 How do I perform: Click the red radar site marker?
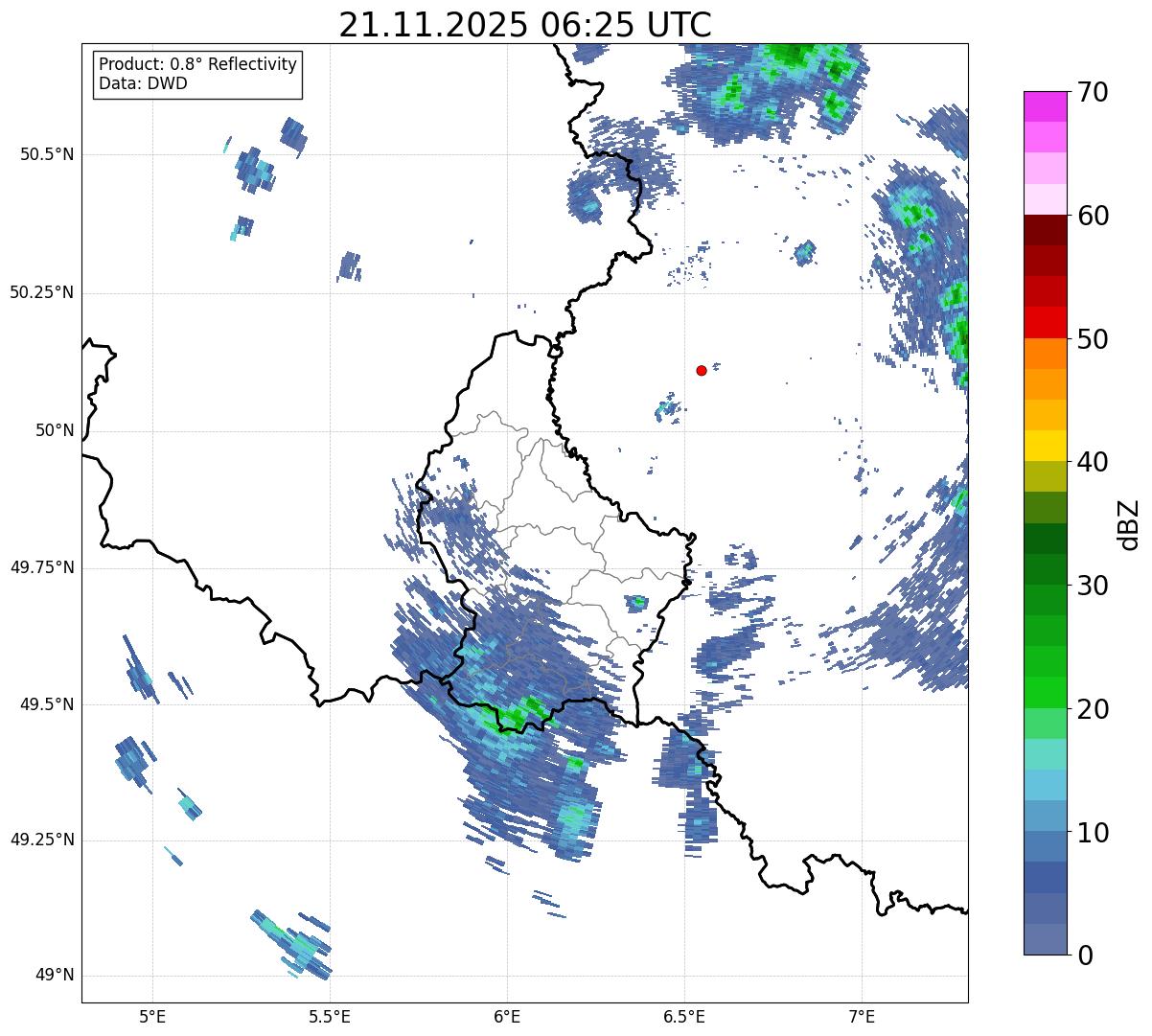pyautogui.click(x=702, y=370)
